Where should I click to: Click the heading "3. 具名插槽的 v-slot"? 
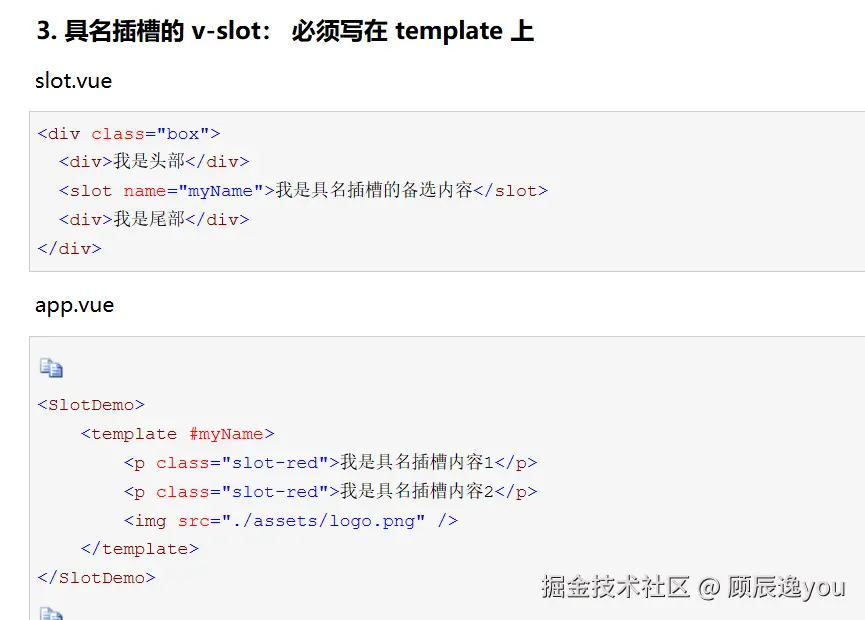click(284, 31)
